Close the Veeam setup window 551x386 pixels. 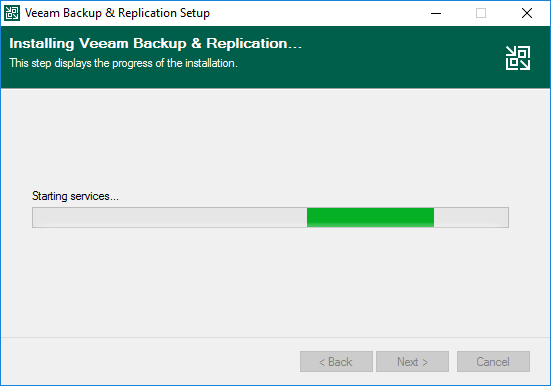click(x=526, y=13)
